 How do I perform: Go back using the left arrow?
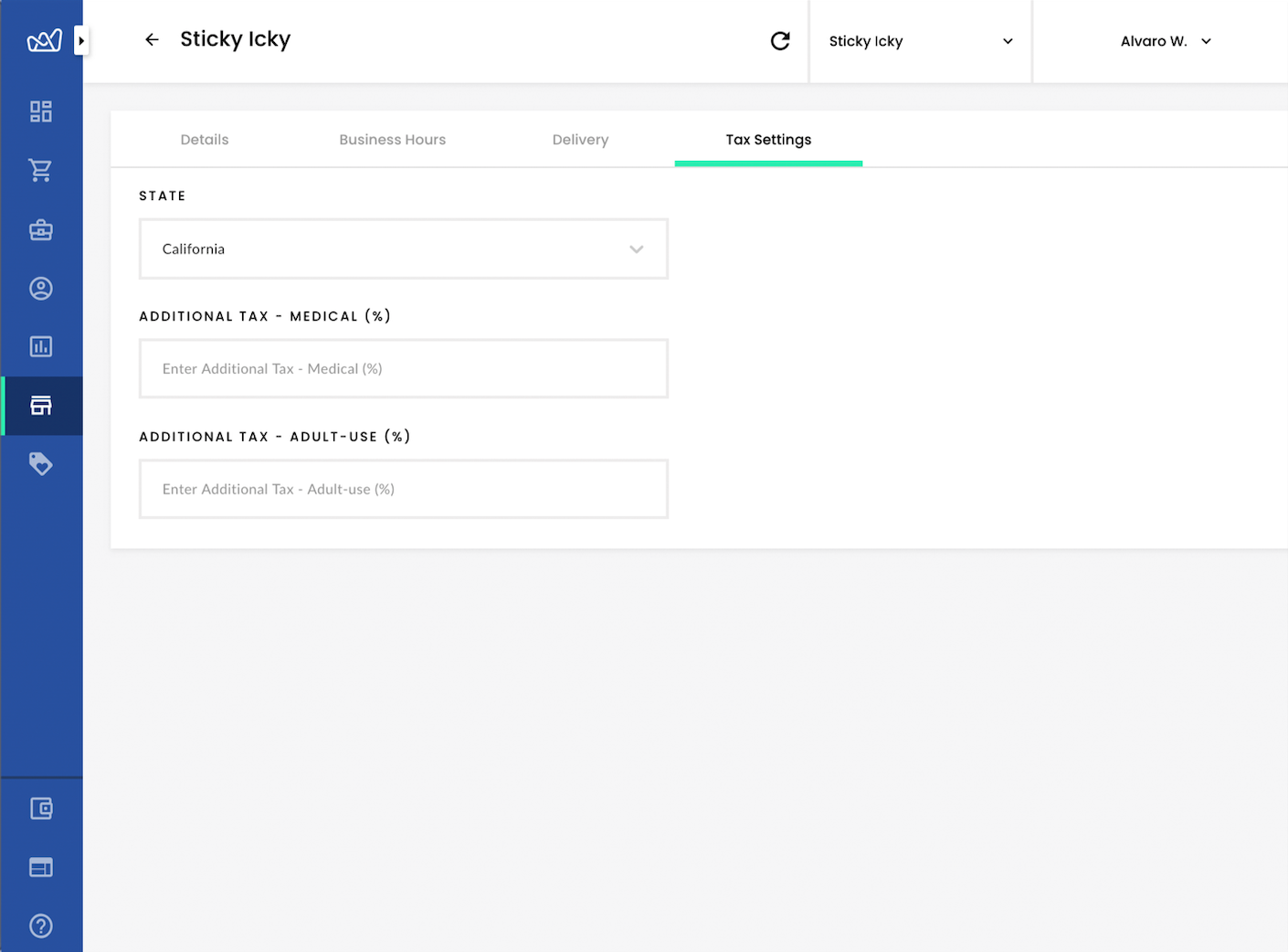point(152,39)
